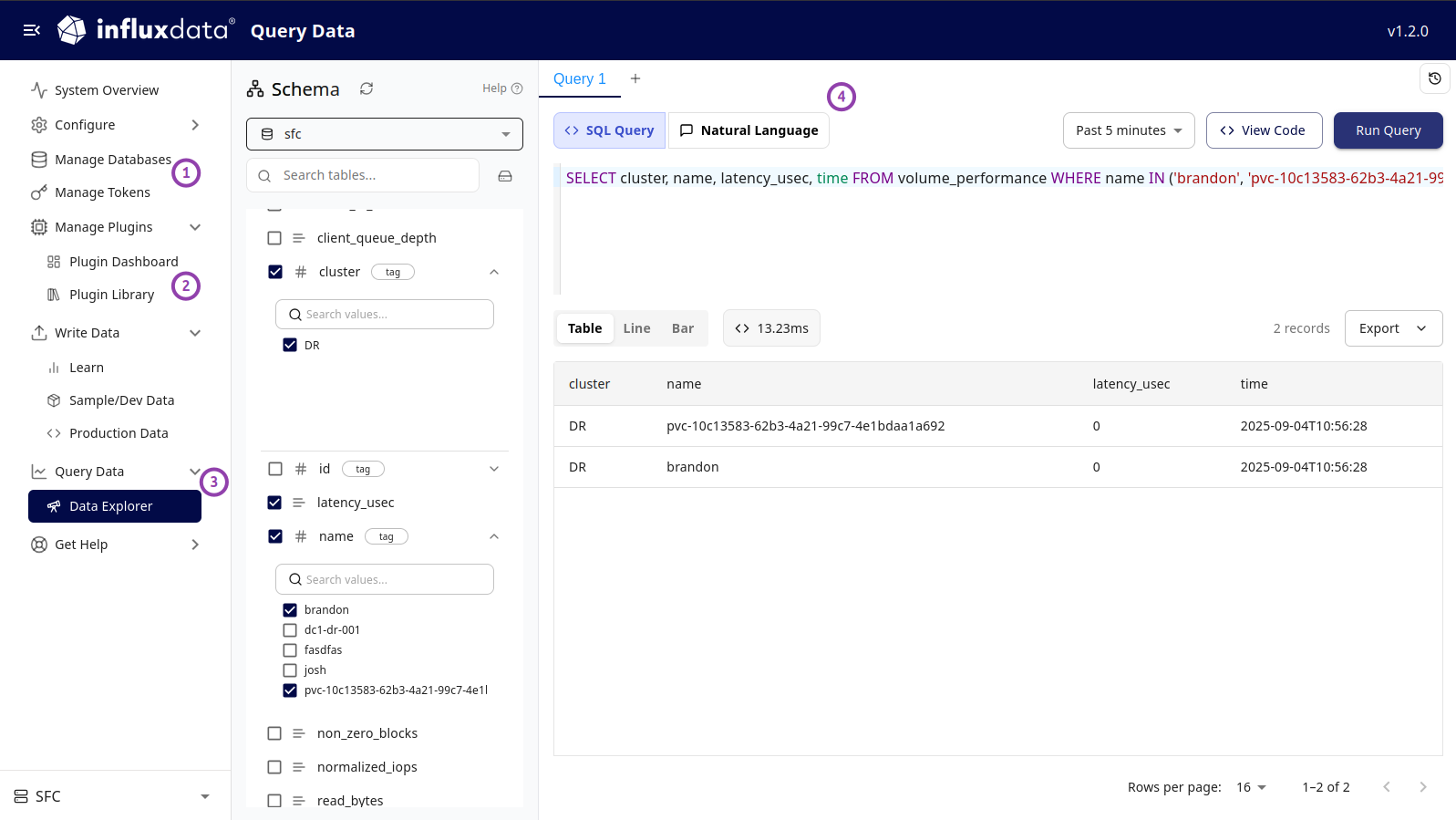Open the Export dropdown
The height and width of the screenshot is (820, 1456).
(1393, 328)
